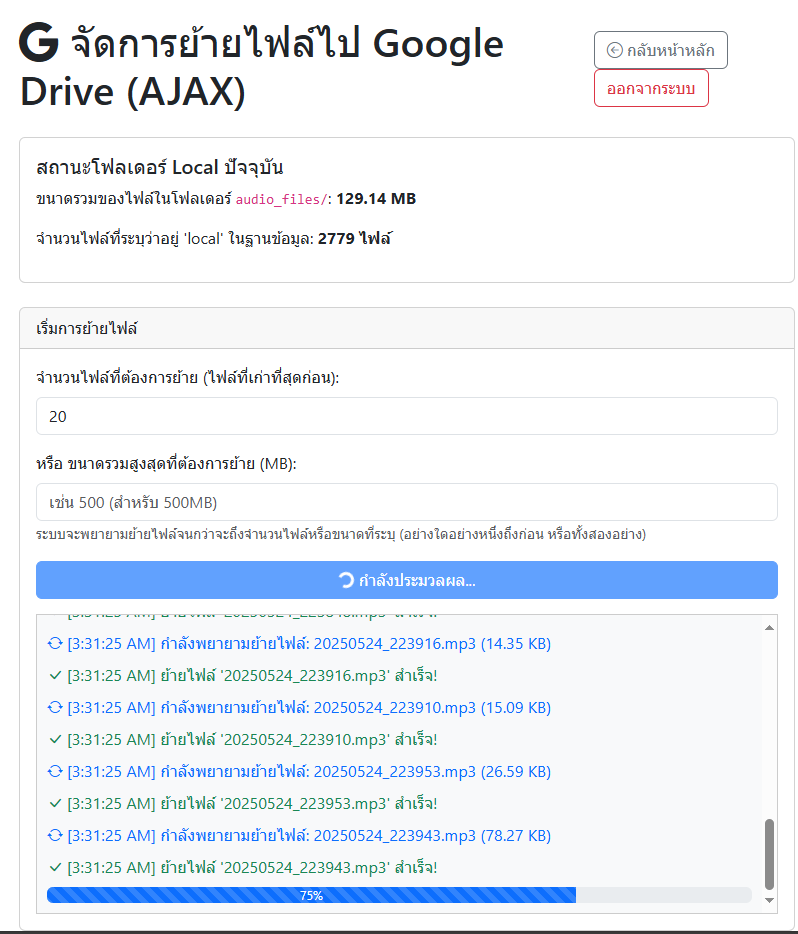Click sync icon beside 20250524_223910.mp3 attempt log
The image size is (798, 934).
pyautogui.click(x=55, y=708)
